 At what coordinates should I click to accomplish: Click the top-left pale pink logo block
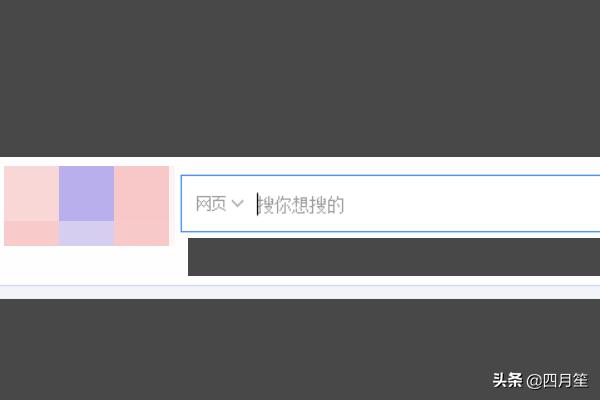(31, 193)
